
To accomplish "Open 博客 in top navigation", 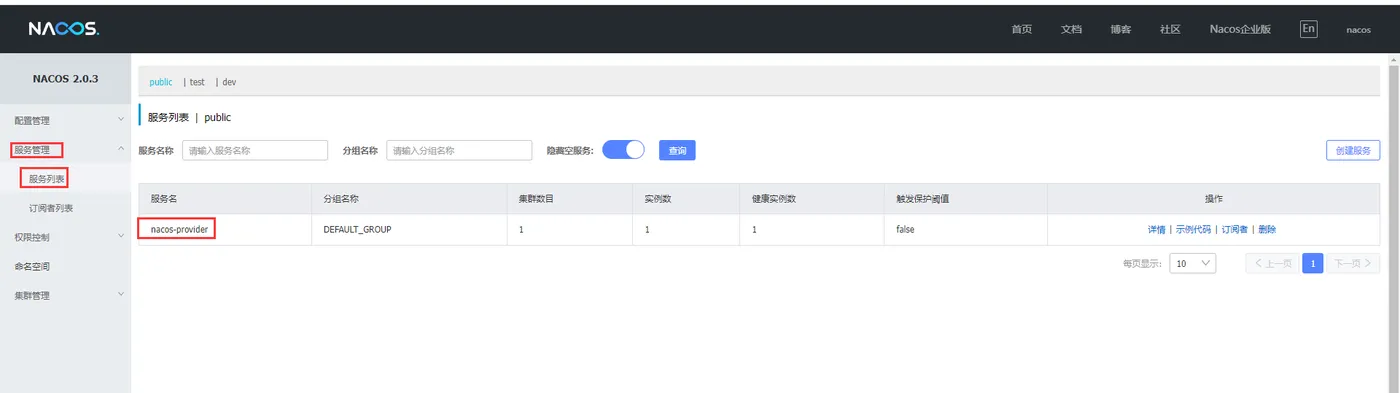I will point(1120,30).
